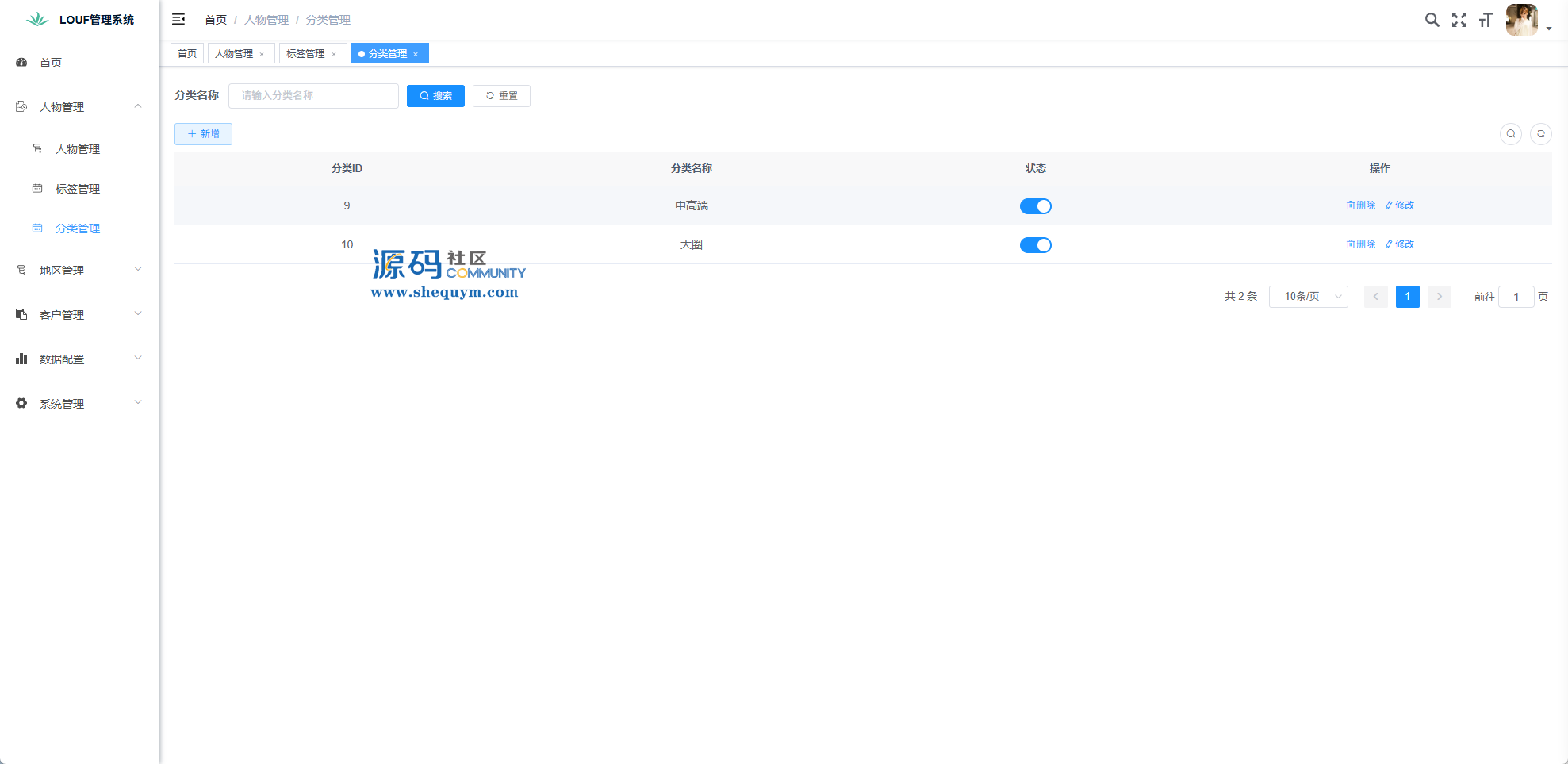Toggle status switch for 中高端
1568x764 pixels.
[1035, 206]
